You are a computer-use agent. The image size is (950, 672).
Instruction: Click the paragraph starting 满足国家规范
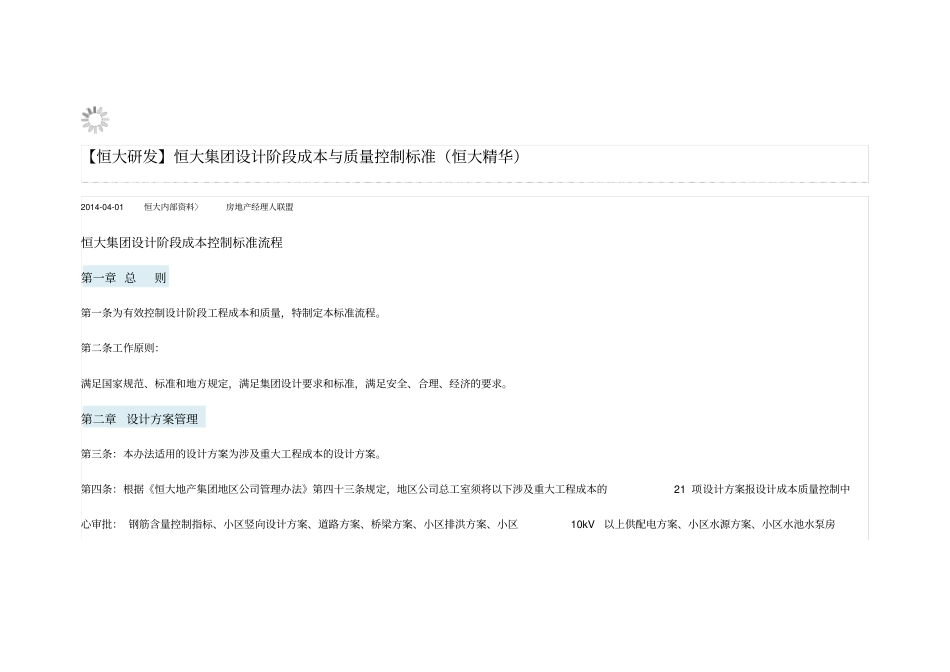coord(294,384)
